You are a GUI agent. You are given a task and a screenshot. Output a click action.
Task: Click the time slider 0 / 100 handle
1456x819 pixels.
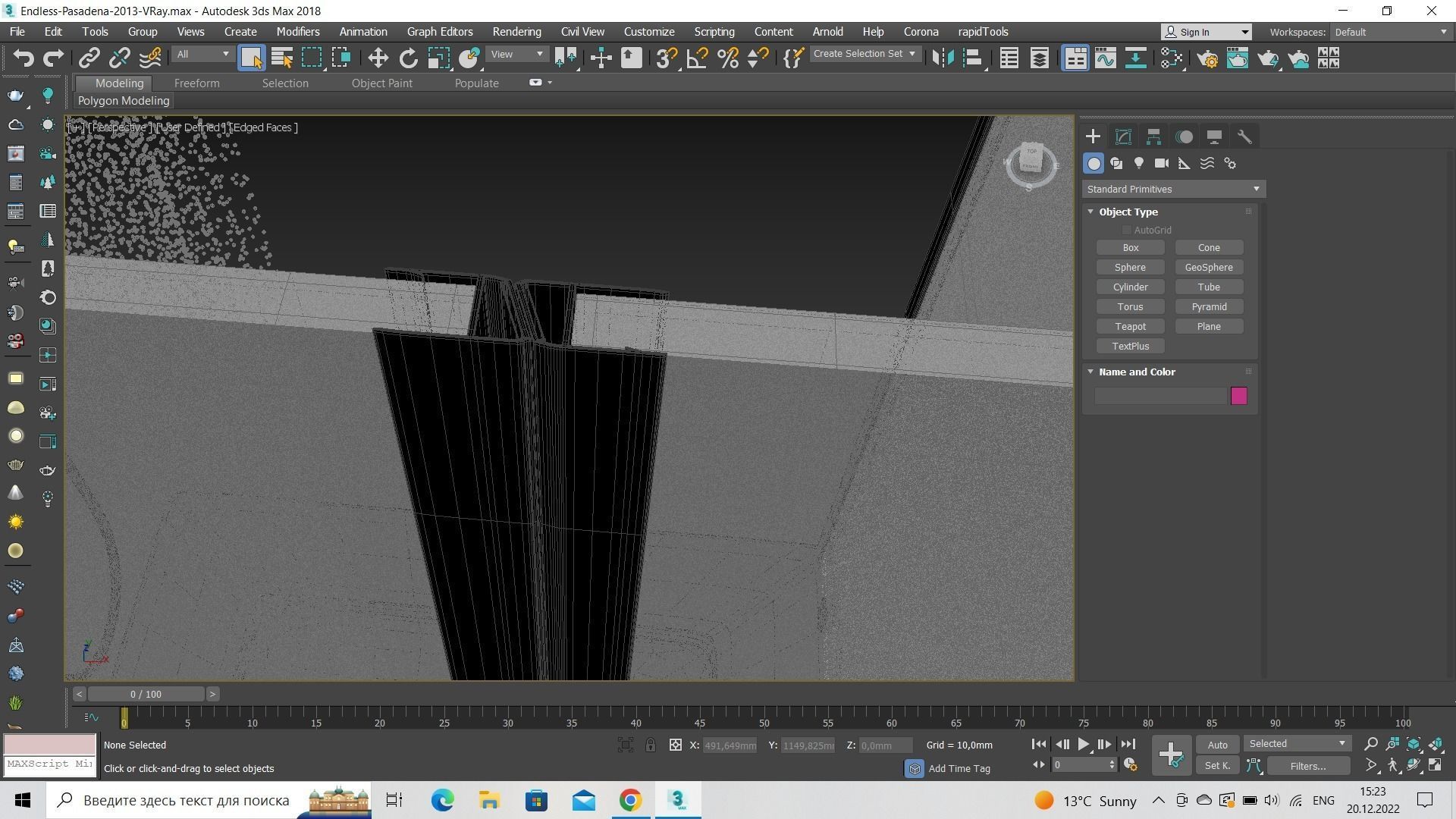point(146,694)
